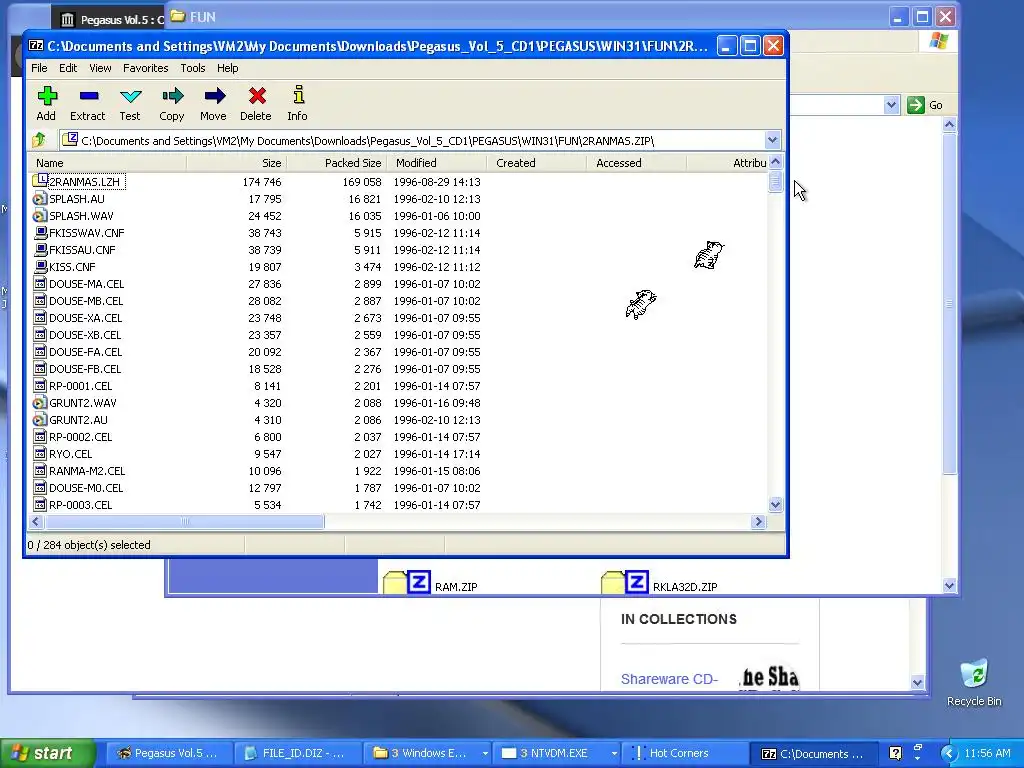1024x768 pixels.
Task: Click the Windows start button
Action: [x=47, y=753]
